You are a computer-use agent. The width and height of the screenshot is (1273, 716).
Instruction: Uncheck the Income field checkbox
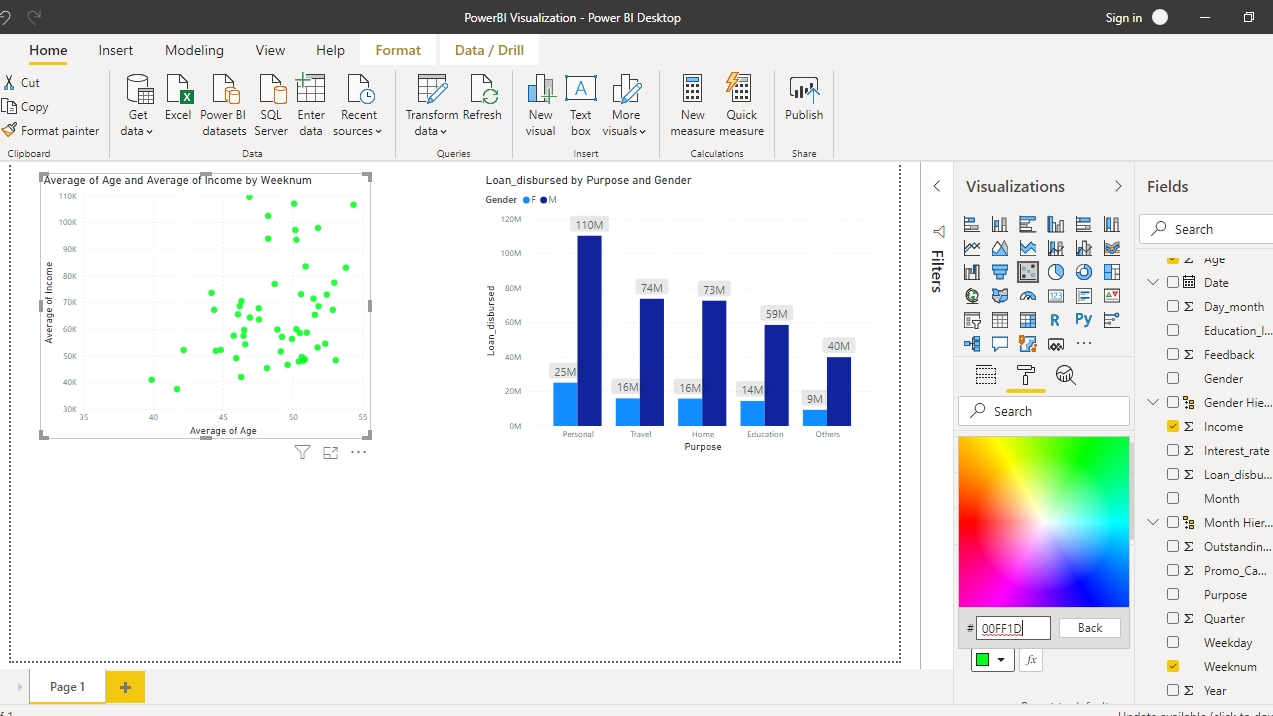click(1173, 426)
